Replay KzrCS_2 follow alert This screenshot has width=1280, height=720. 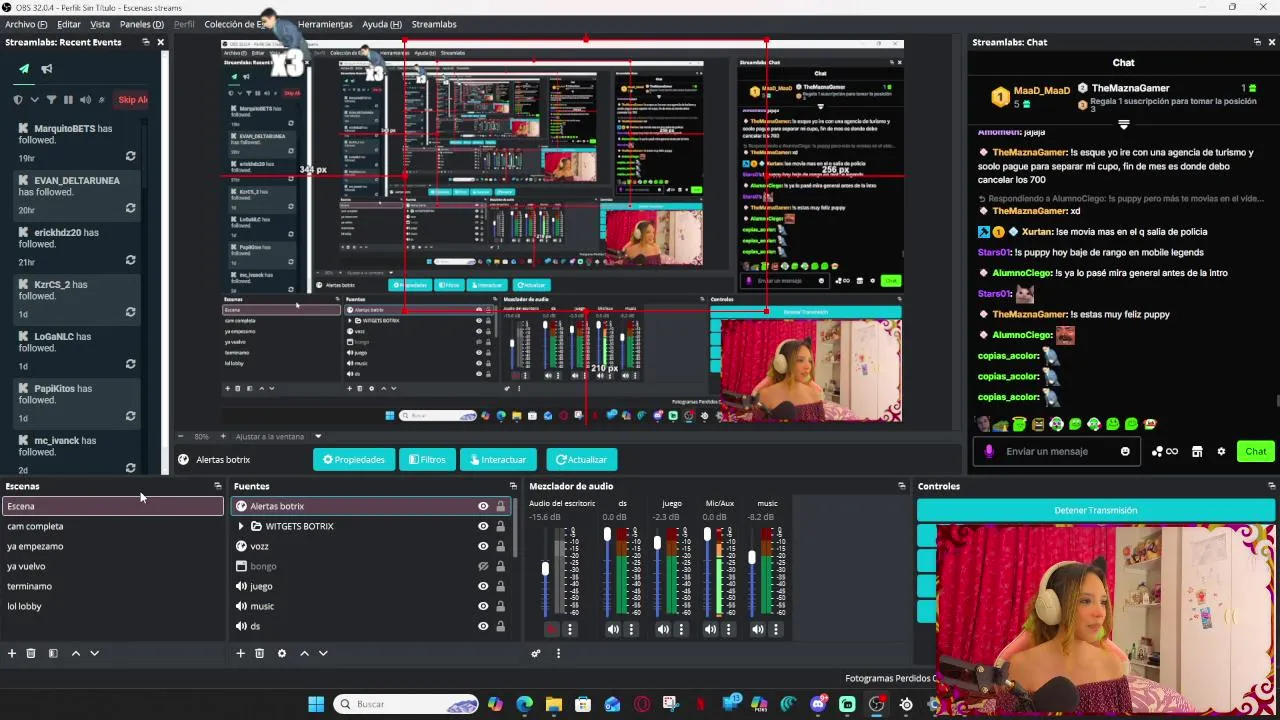point(130,312)
